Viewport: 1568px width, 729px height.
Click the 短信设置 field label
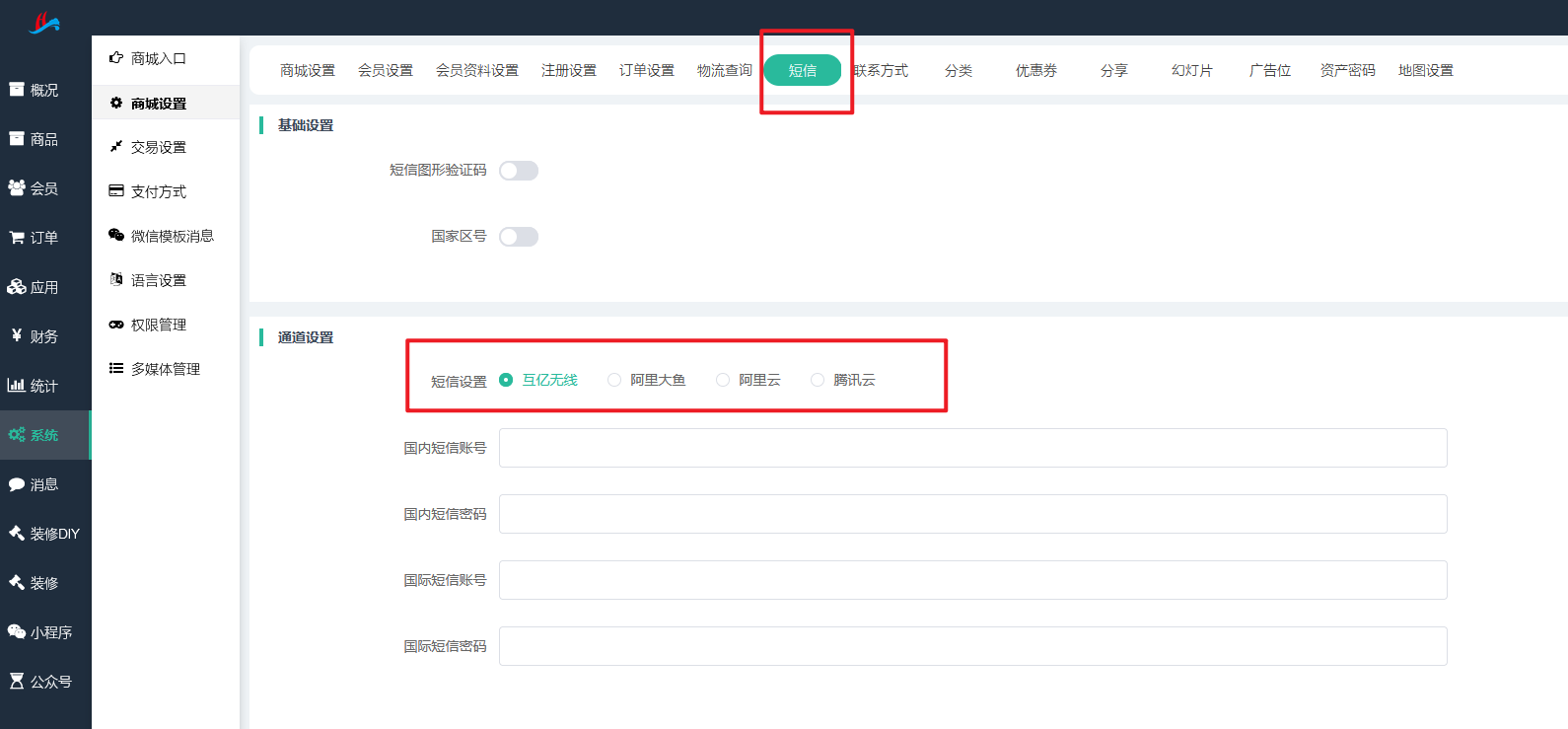pyautogui.click(x=459, y=381)
